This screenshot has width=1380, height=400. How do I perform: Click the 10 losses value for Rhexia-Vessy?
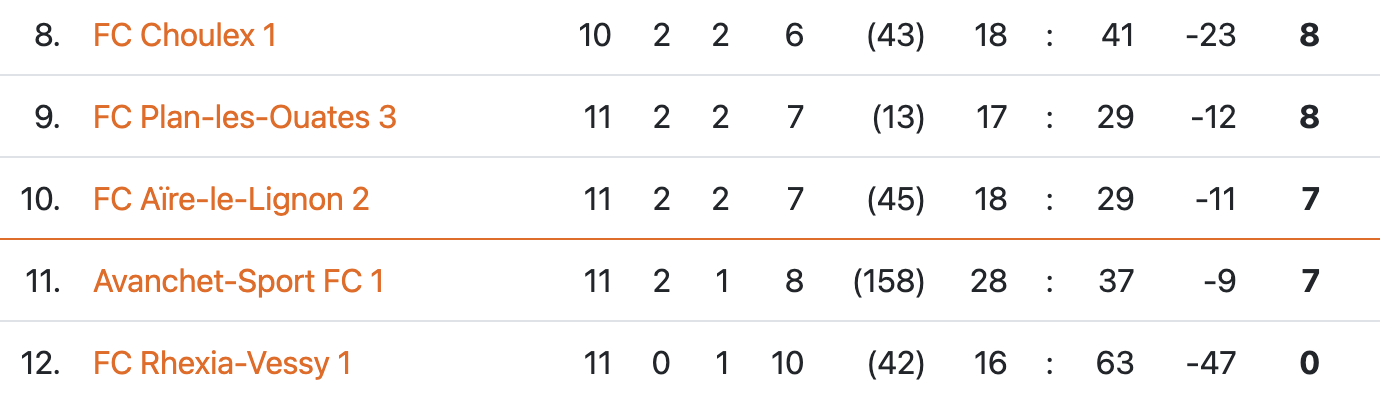click(x=787, y=364)
